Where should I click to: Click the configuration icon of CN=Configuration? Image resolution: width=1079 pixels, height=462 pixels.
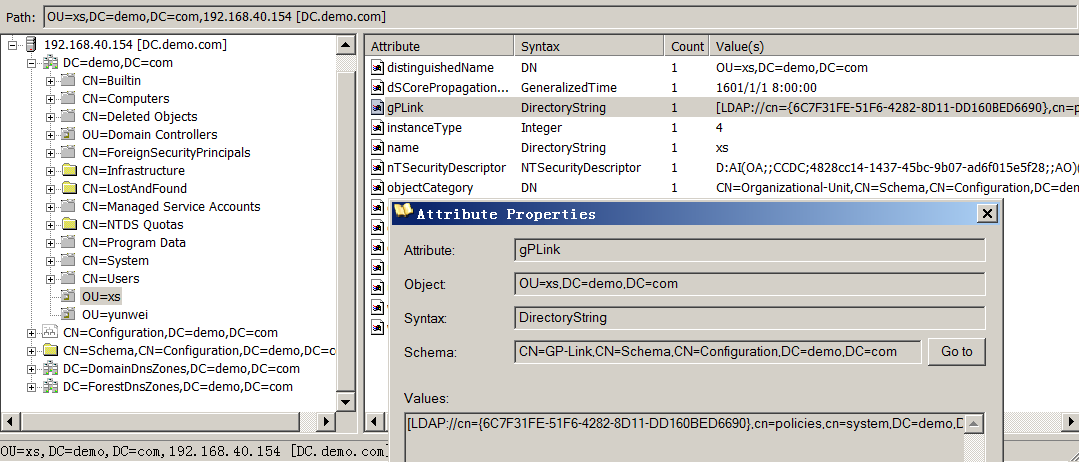(x=50, y=332)
